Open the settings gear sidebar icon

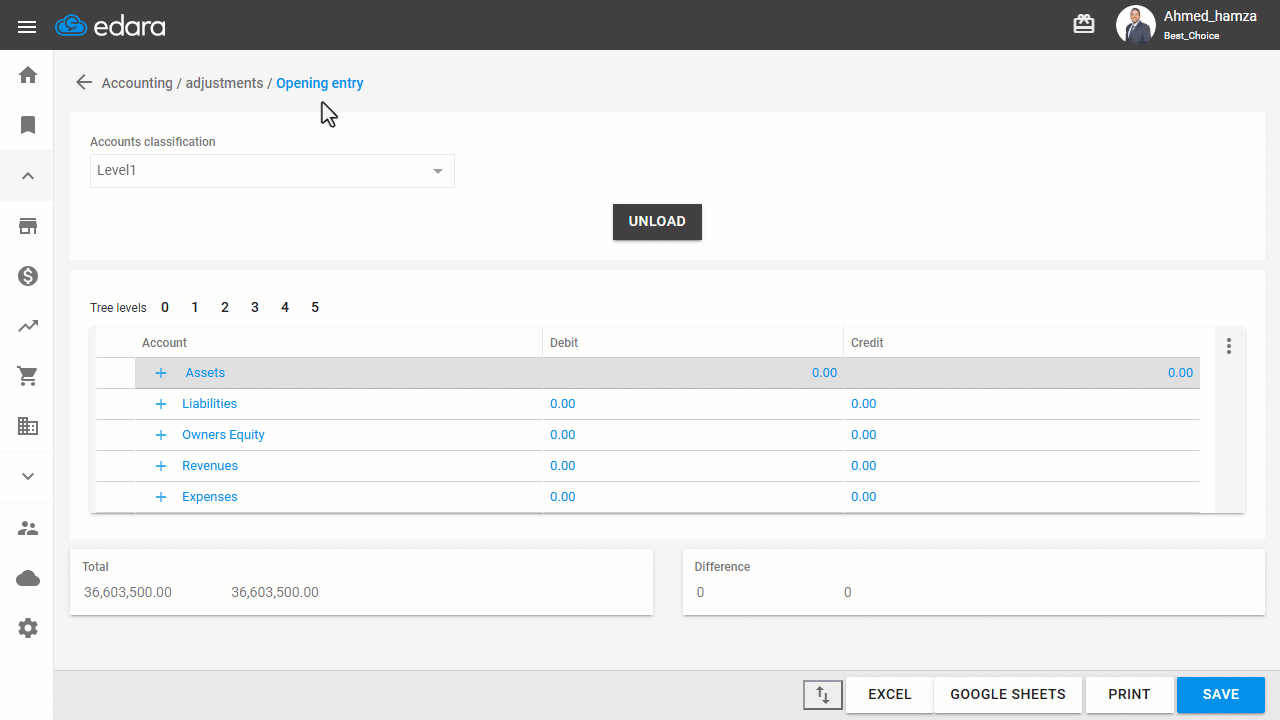pos(28,628)
